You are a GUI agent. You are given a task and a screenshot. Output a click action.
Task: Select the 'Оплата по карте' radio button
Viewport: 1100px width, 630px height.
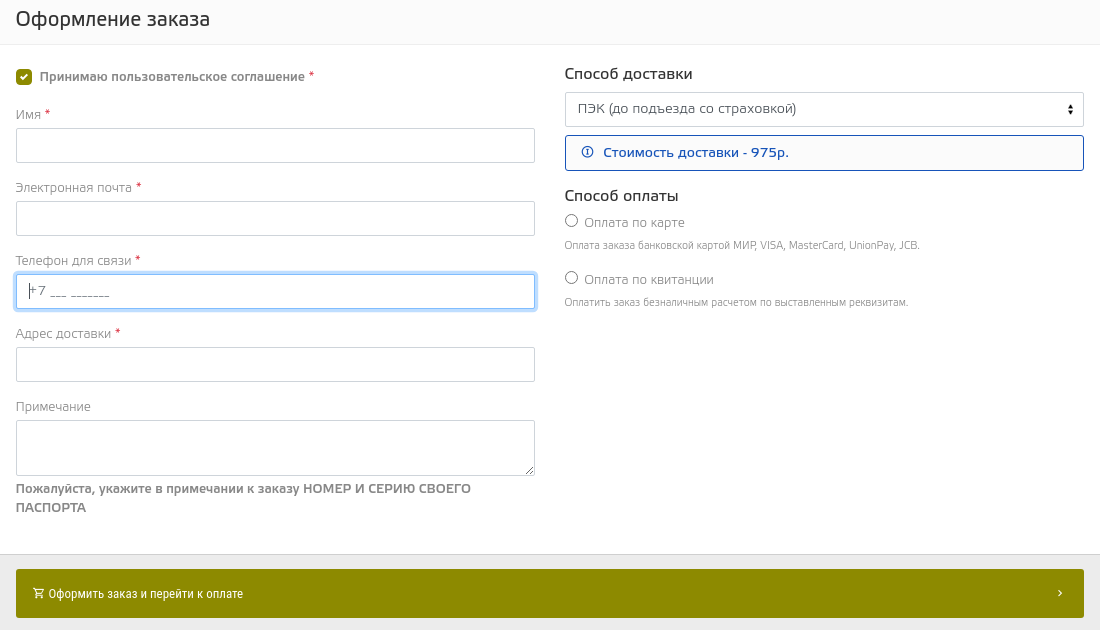coord(572,221)
